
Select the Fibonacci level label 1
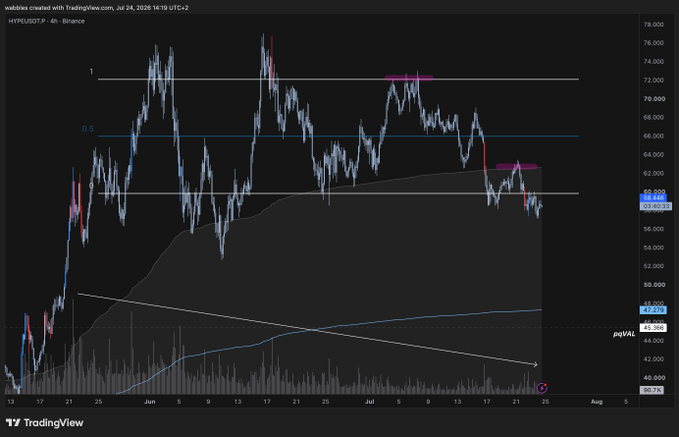pos(91,71)
